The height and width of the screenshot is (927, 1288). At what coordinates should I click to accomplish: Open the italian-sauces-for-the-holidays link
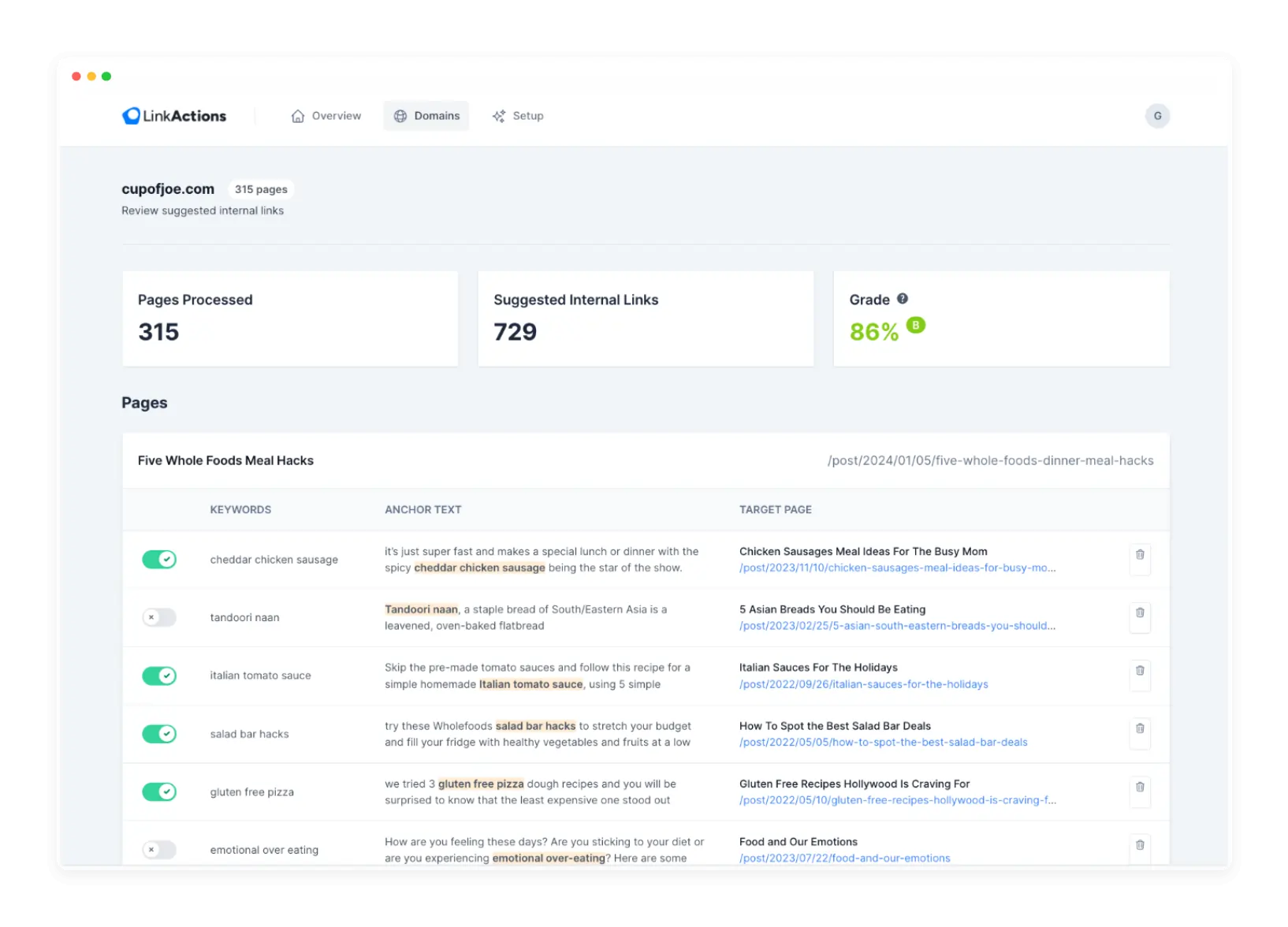point(863,684)
